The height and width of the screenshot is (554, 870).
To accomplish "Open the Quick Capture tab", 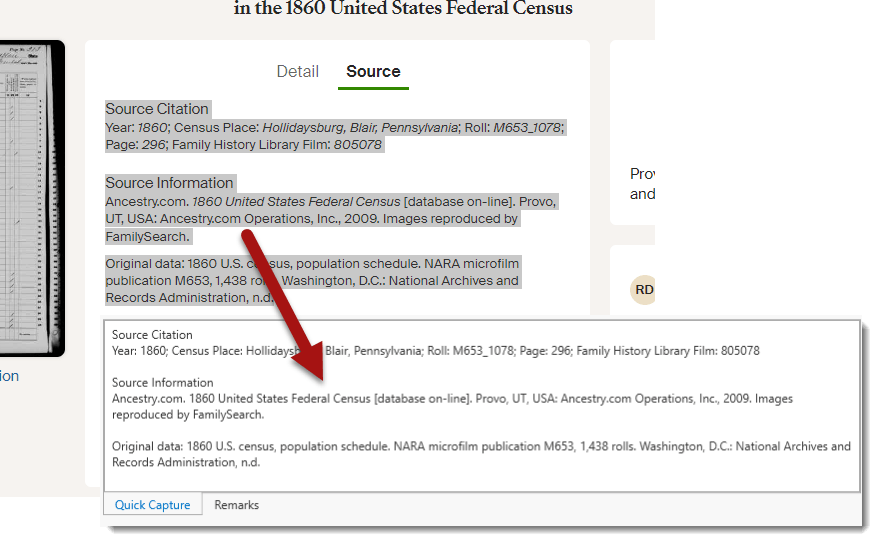I will 153,505.
